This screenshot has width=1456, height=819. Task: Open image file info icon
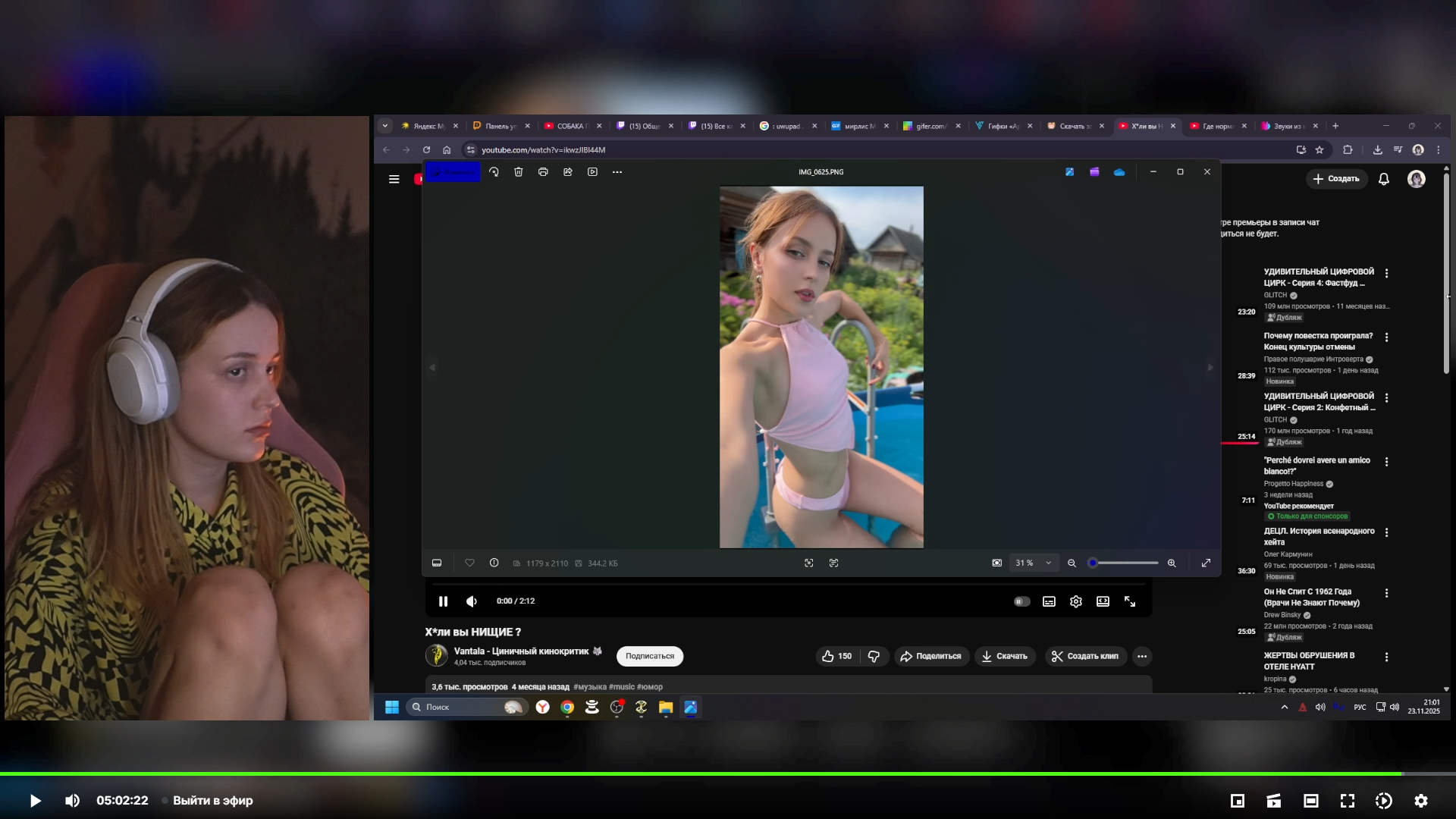coord(494,563)
